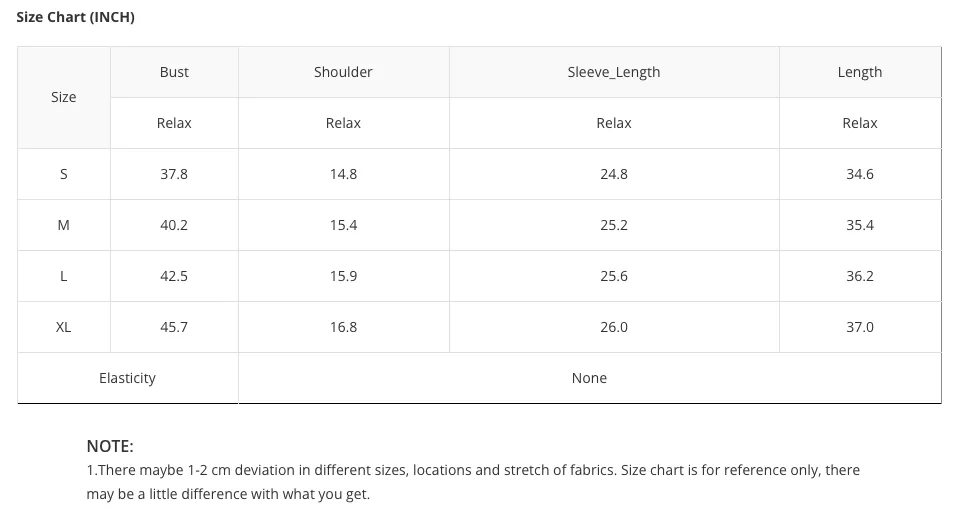Click length value 37.0 for XL
Image resolution: width=963 pixels, height=519 pixels.
860,327
